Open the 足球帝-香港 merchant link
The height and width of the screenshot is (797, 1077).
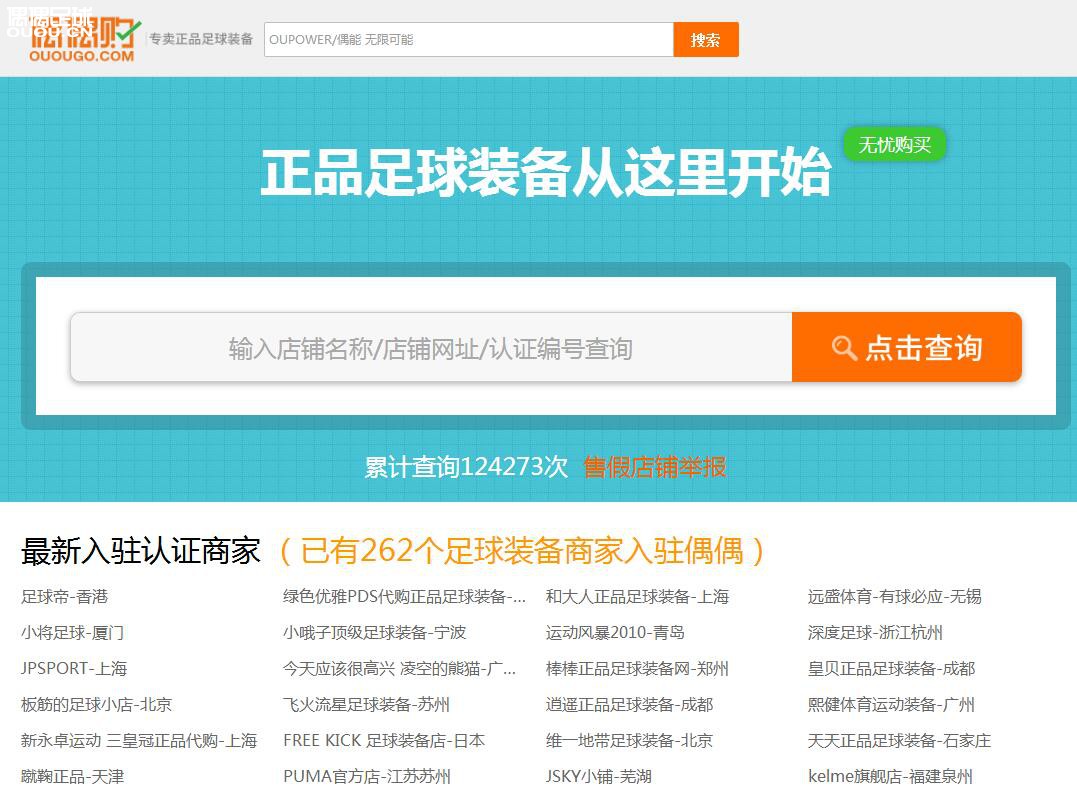coord(64,597)
